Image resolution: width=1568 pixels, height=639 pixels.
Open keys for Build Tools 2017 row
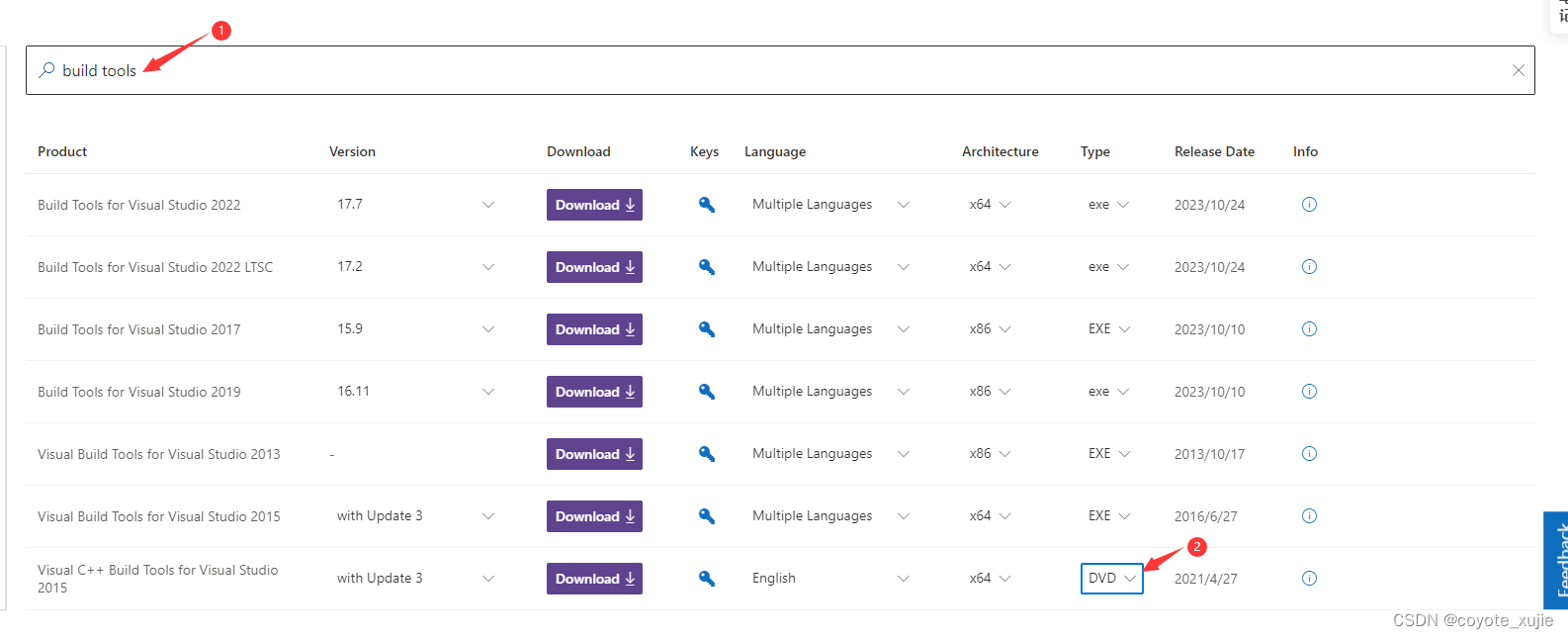[706, 329]
